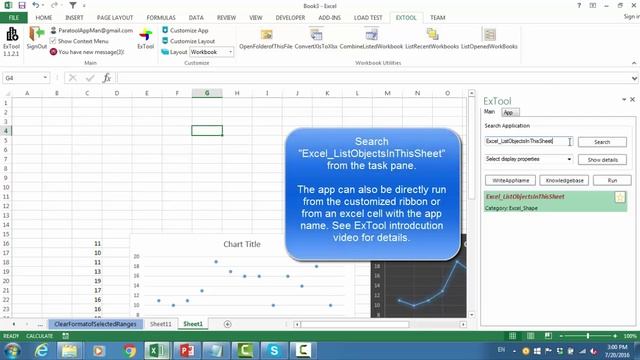Click the SignOut icon
Viewport: 640px width, 360px height.
click(36, 38)
